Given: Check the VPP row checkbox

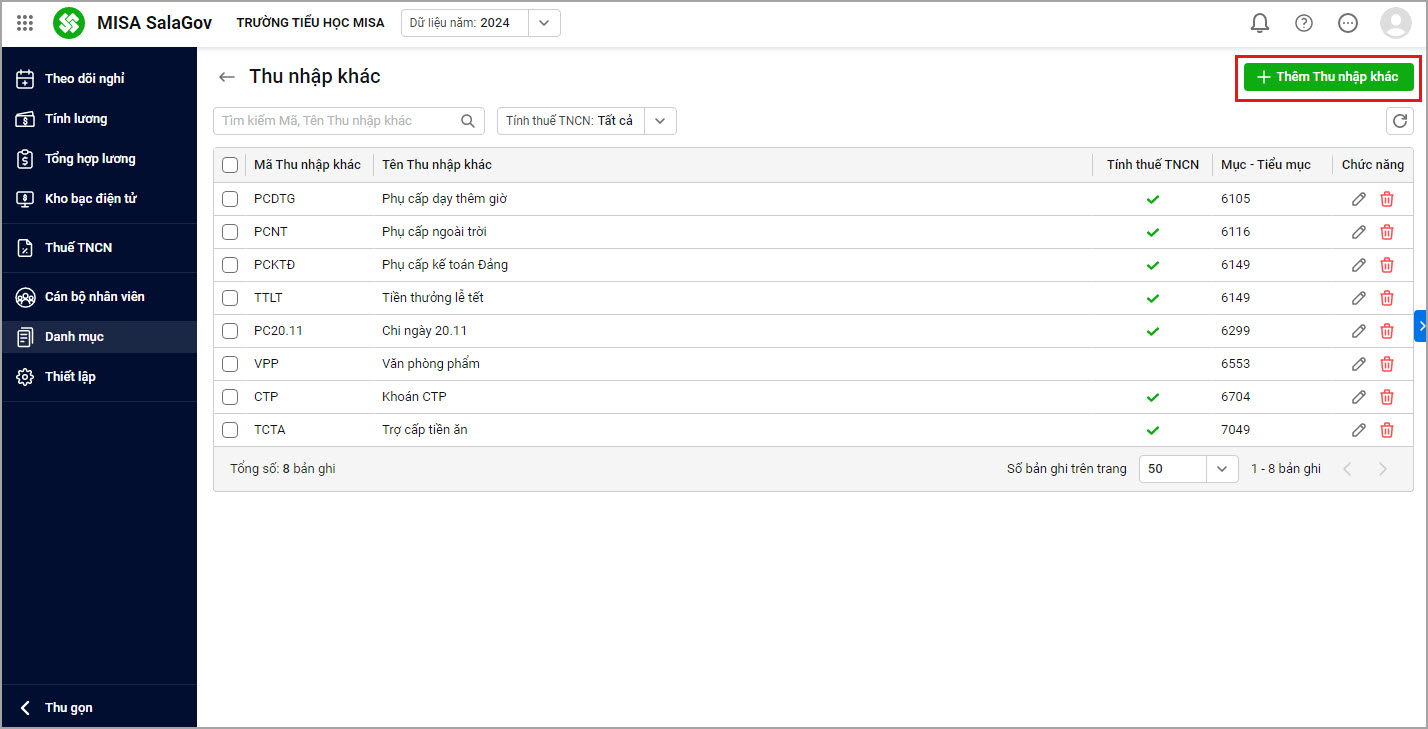Looking at the screenshot, I should tap(230, 364).
